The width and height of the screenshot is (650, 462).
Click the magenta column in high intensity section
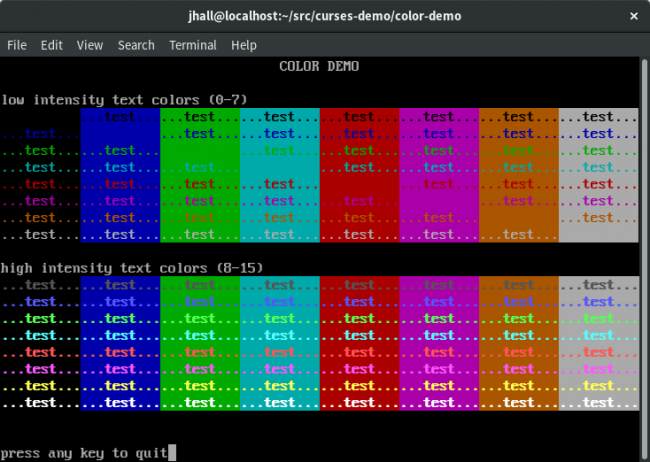[x=439, y=343]
